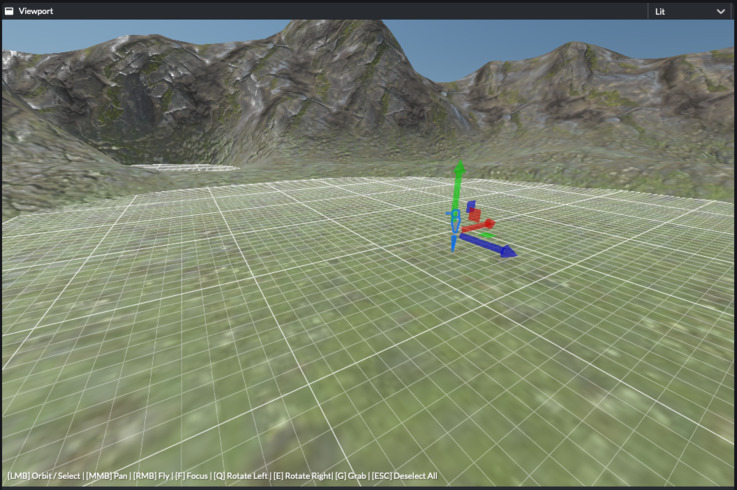Click the Deselect All hint
The image size is (737, 490).
404,476
